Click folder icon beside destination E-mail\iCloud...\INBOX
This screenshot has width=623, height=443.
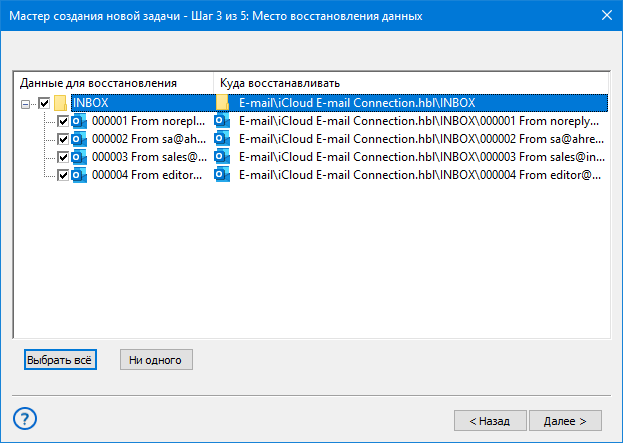click(222, 103)
